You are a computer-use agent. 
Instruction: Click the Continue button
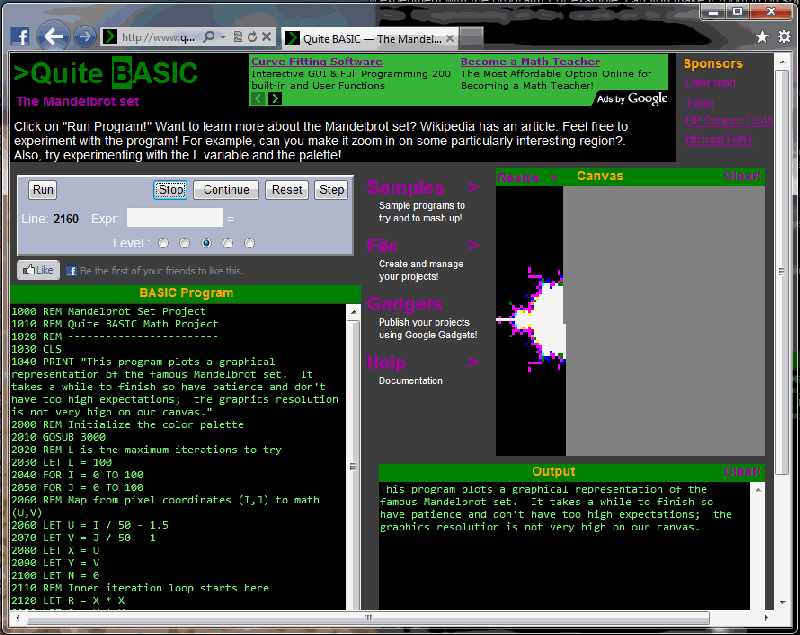coord(226,190)
